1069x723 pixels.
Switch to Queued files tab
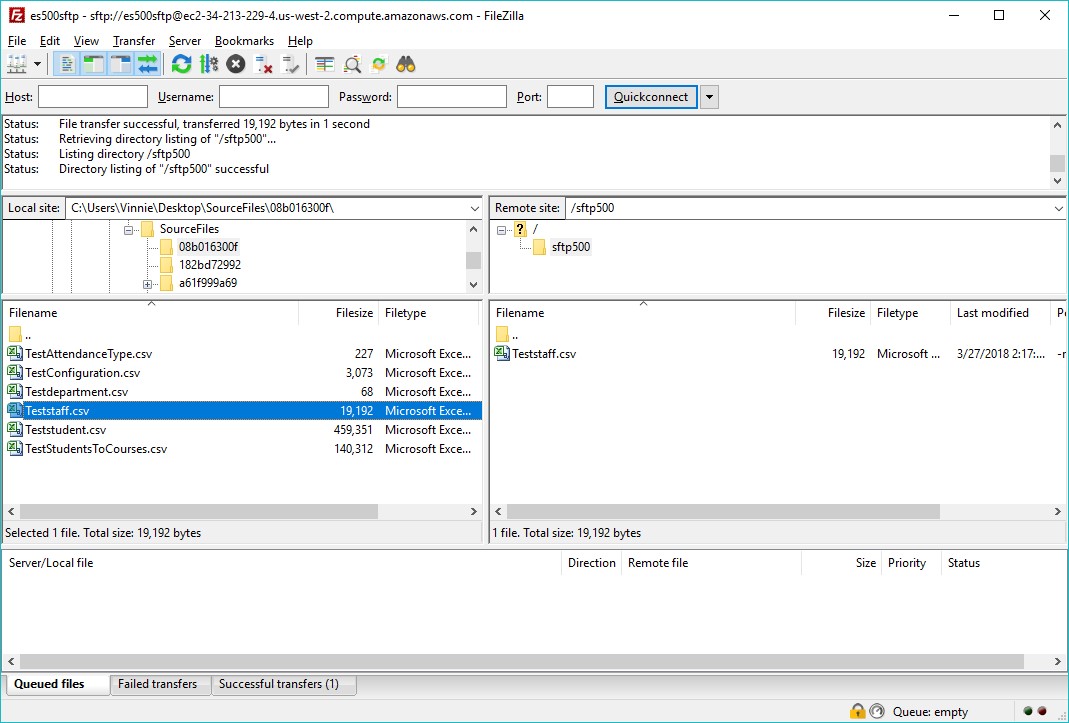point(56,684)
